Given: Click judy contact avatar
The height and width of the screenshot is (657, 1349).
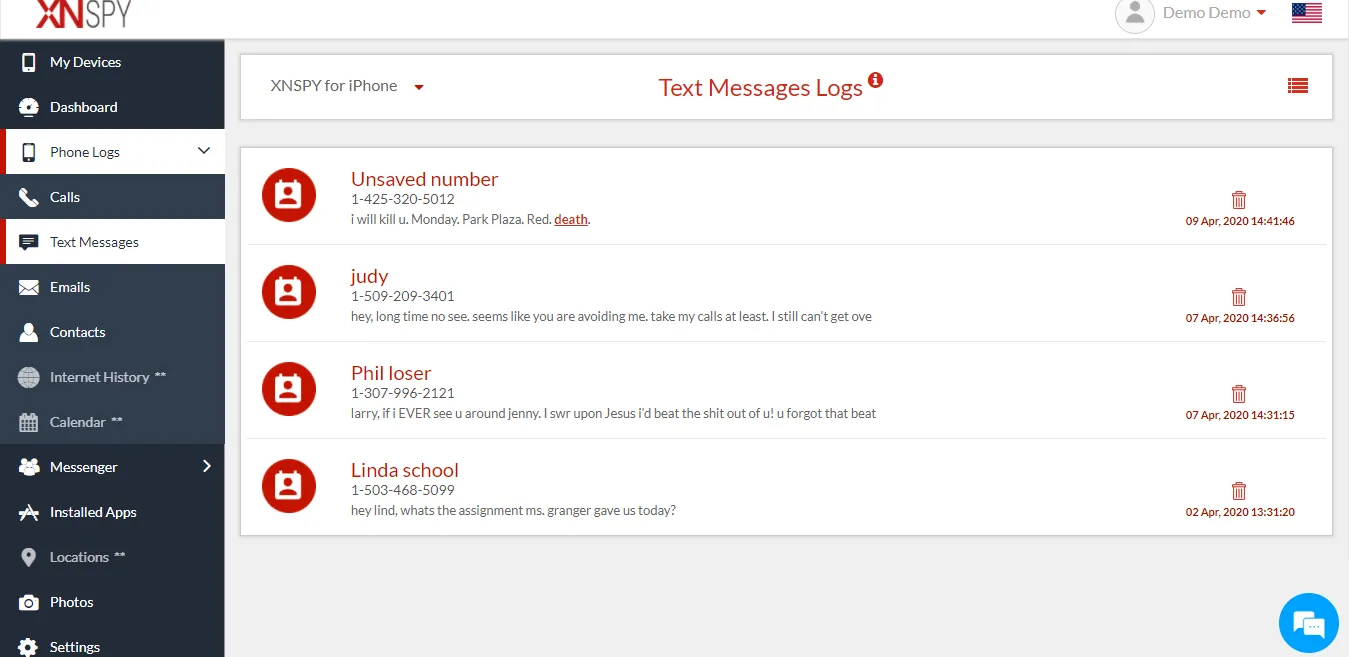Looking at the screenshot, I should pos(289,292).
